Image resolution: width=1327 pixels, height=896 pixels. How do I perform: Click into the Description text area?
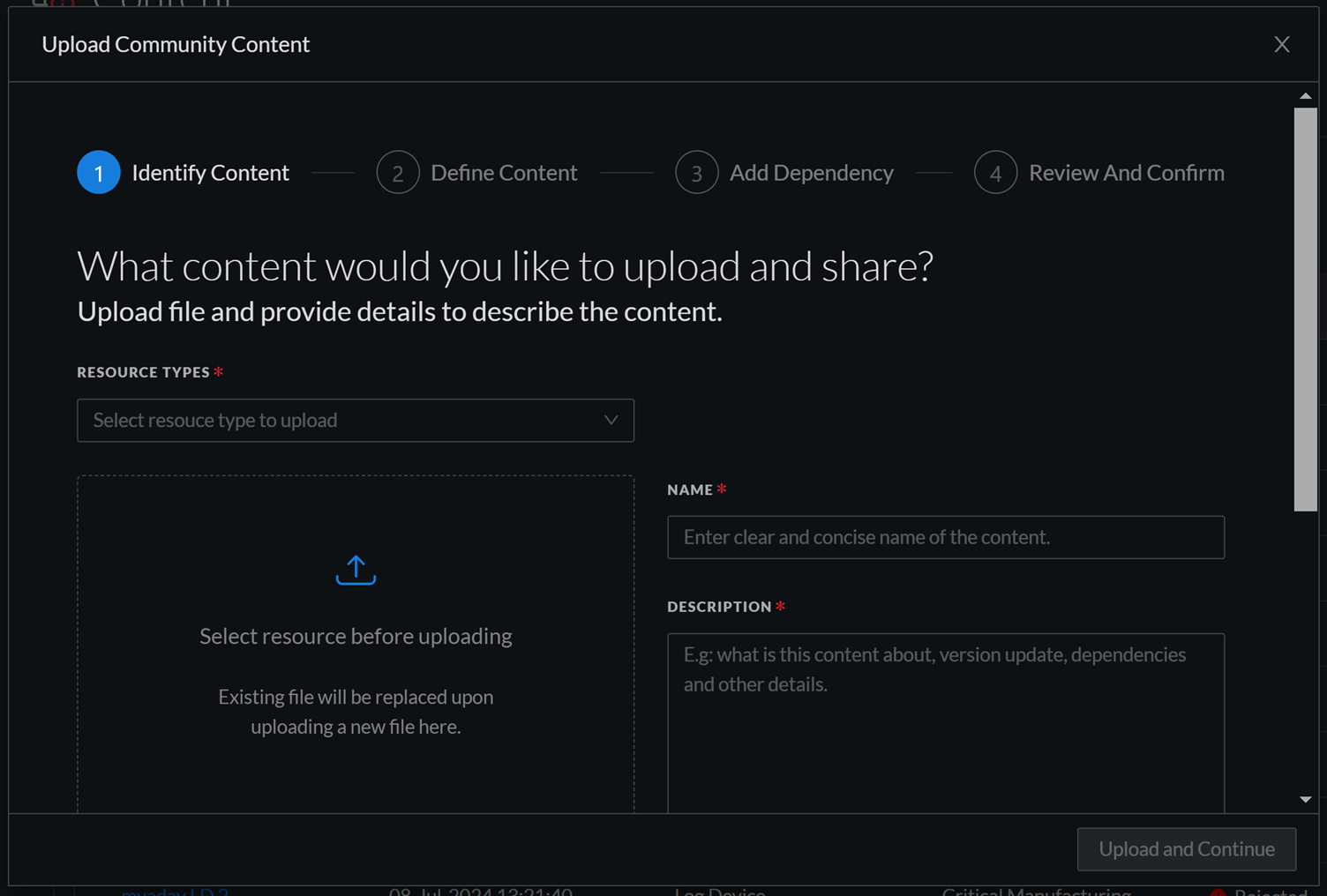tap(945, 723)
